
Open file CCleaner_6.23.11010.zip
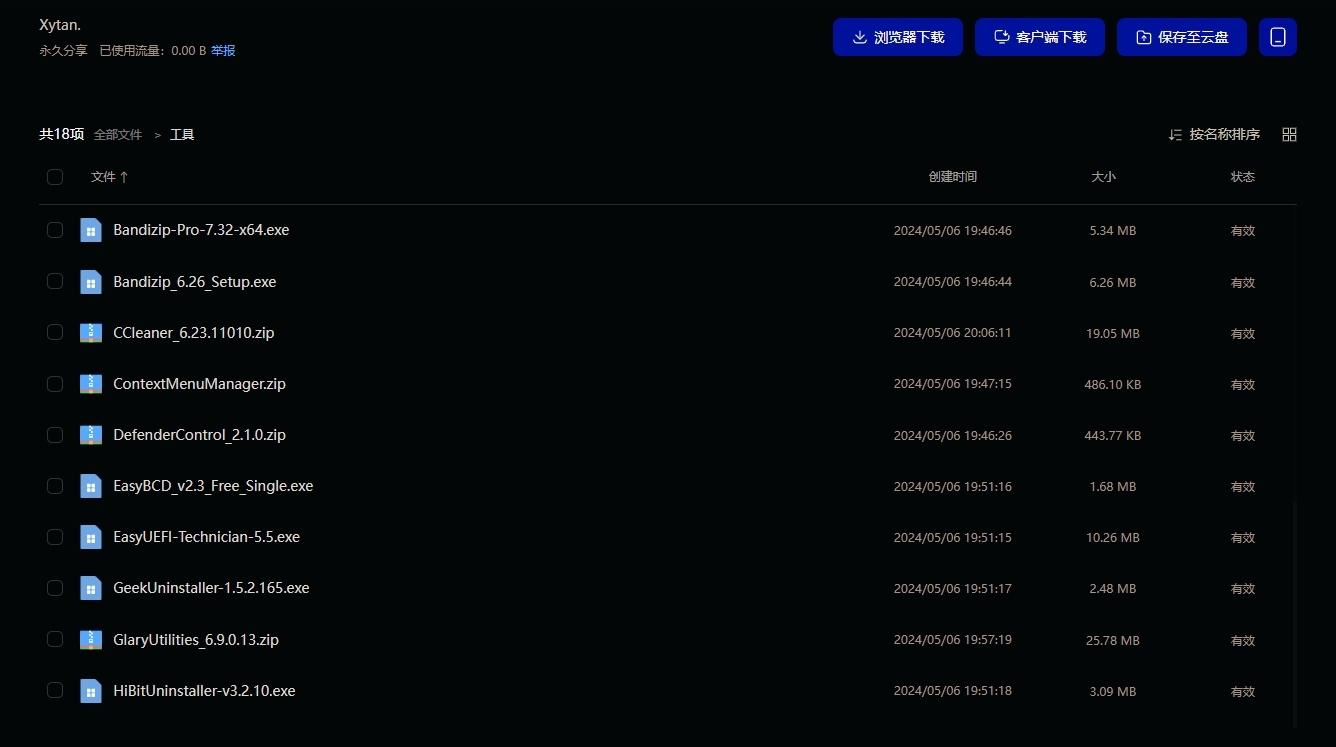tap(194, 333)
